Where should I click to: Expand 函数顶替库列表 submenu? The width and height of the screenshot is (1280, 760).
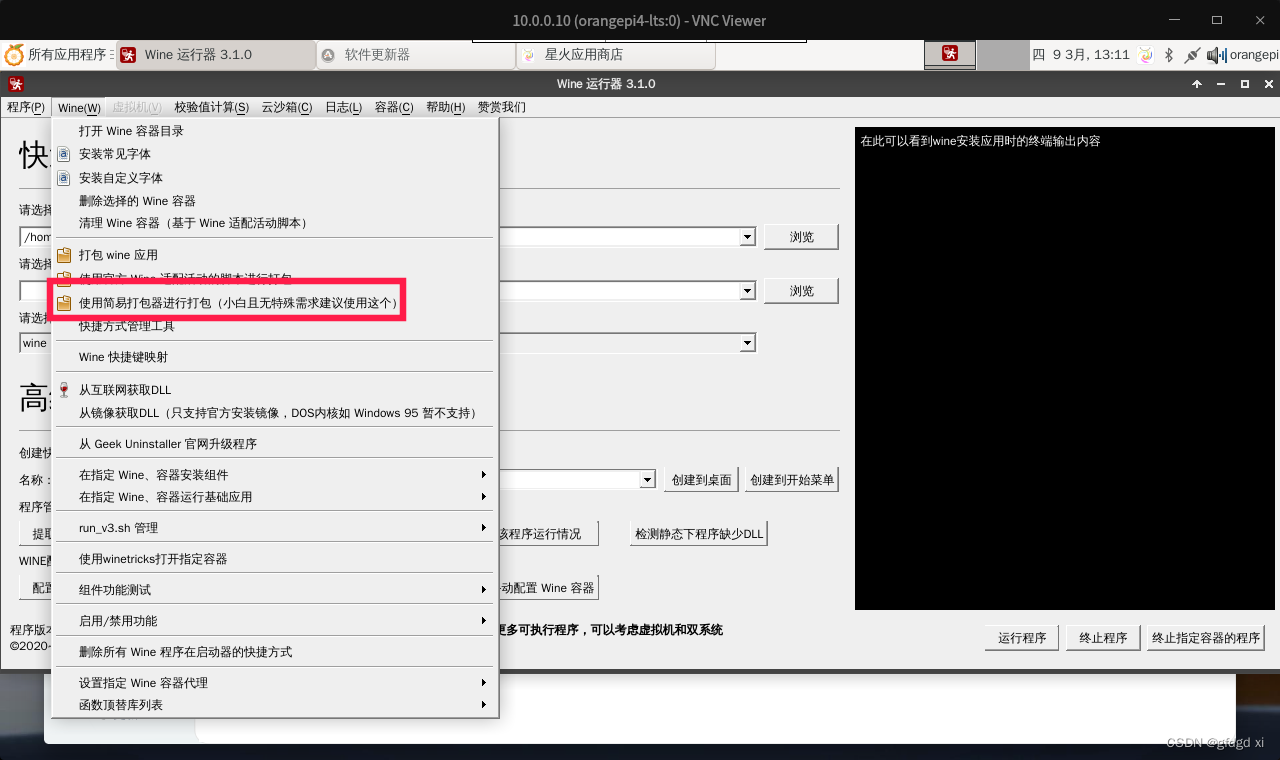(275, 705)
